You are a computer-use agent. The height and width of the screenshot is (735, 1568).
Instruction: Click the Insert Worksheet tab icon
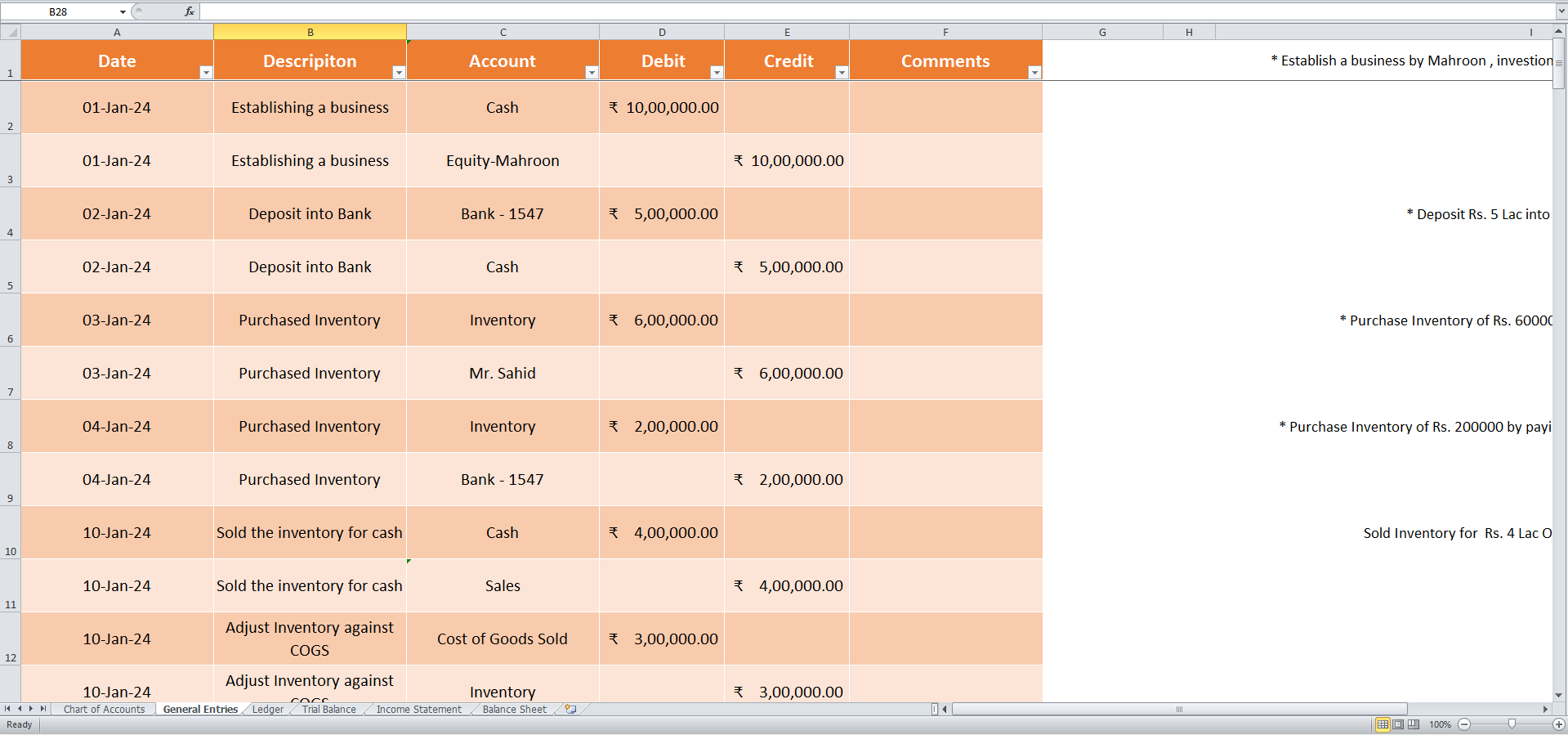pos(570,710)
